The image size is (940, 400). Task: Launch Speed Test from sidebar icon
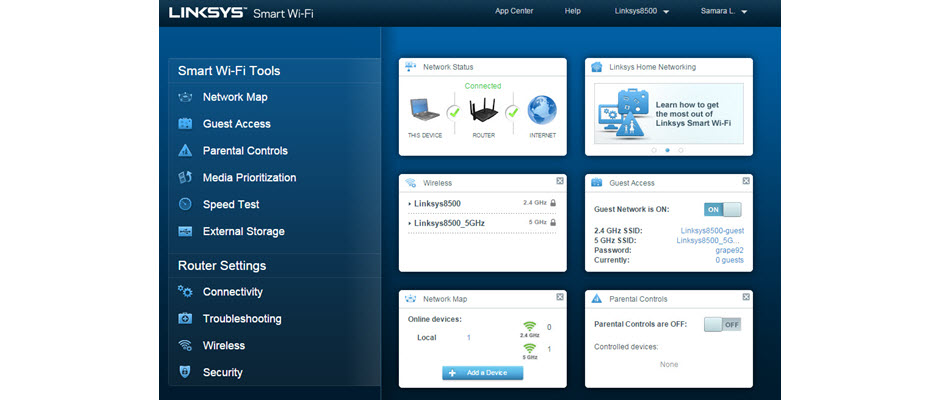(185, 205)
